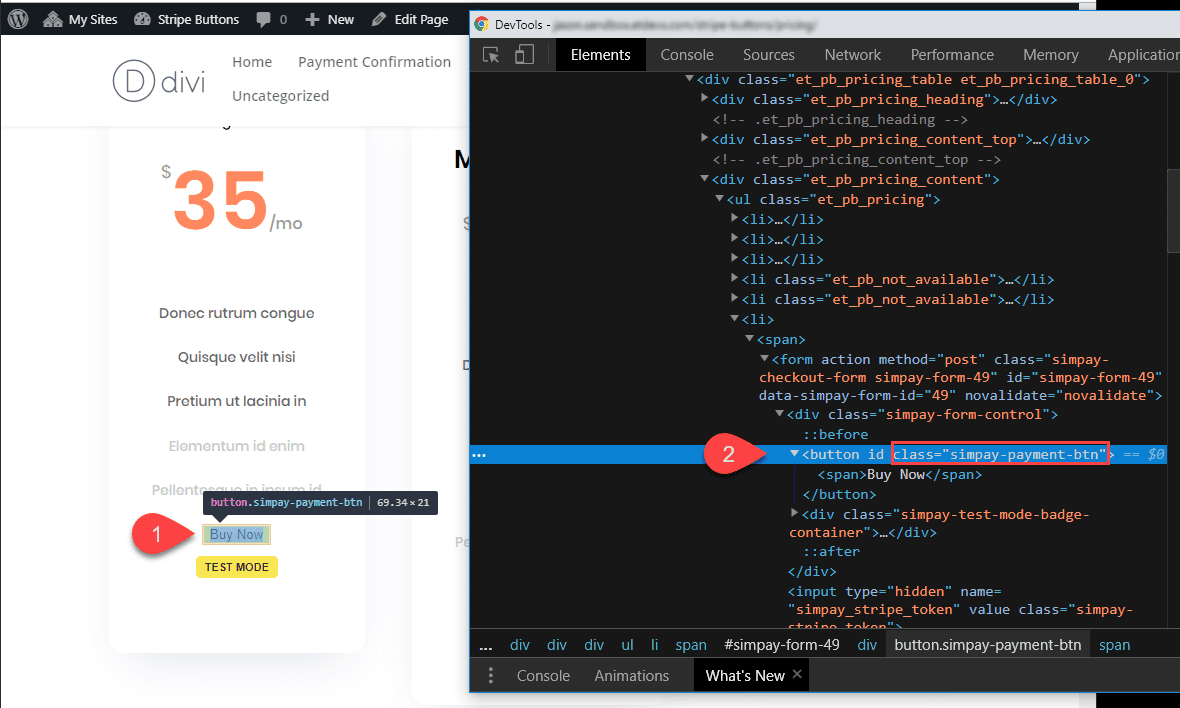Image resolution: width=1180 pixels, height=708 pixels.
Task: Click the Buy Now button
Action: click(236, 534)
